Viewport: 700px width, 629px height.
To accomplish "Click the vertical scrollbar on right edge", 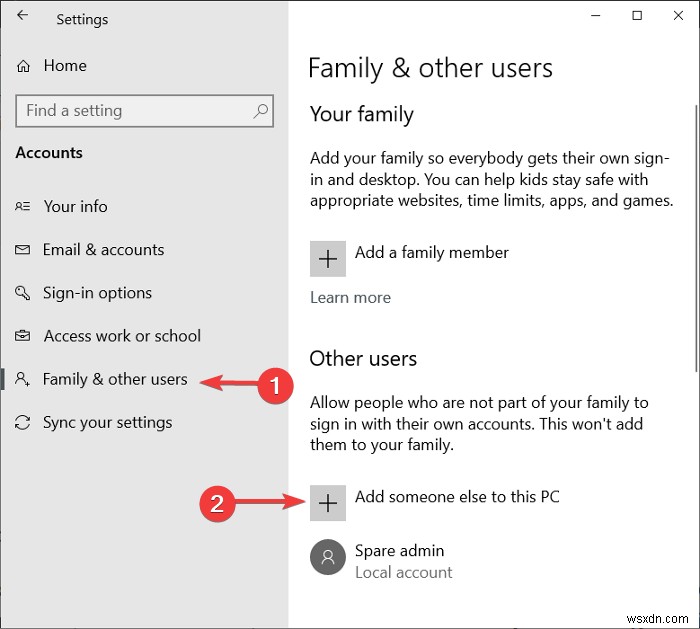I will (x=696, y=238).
